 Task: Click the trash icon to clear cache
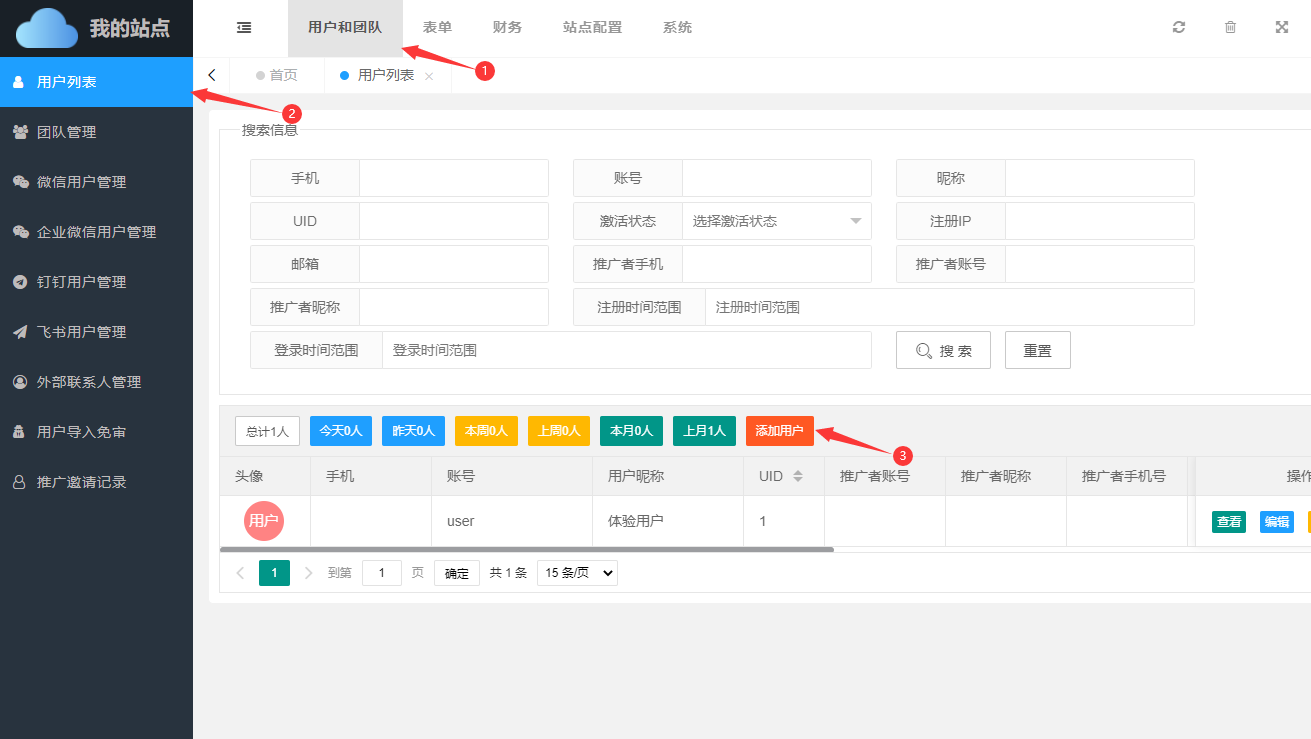[x=1230, y=28]
